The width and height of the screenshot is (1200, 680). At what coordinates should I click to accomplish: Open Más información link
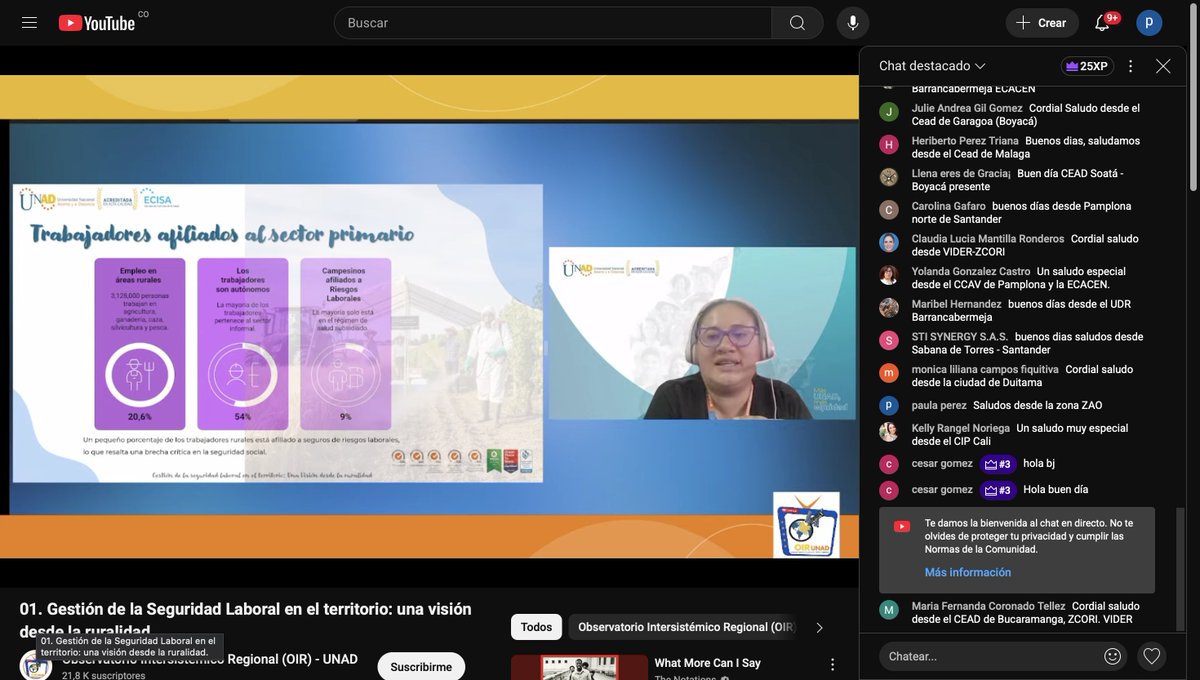point(967,573)
